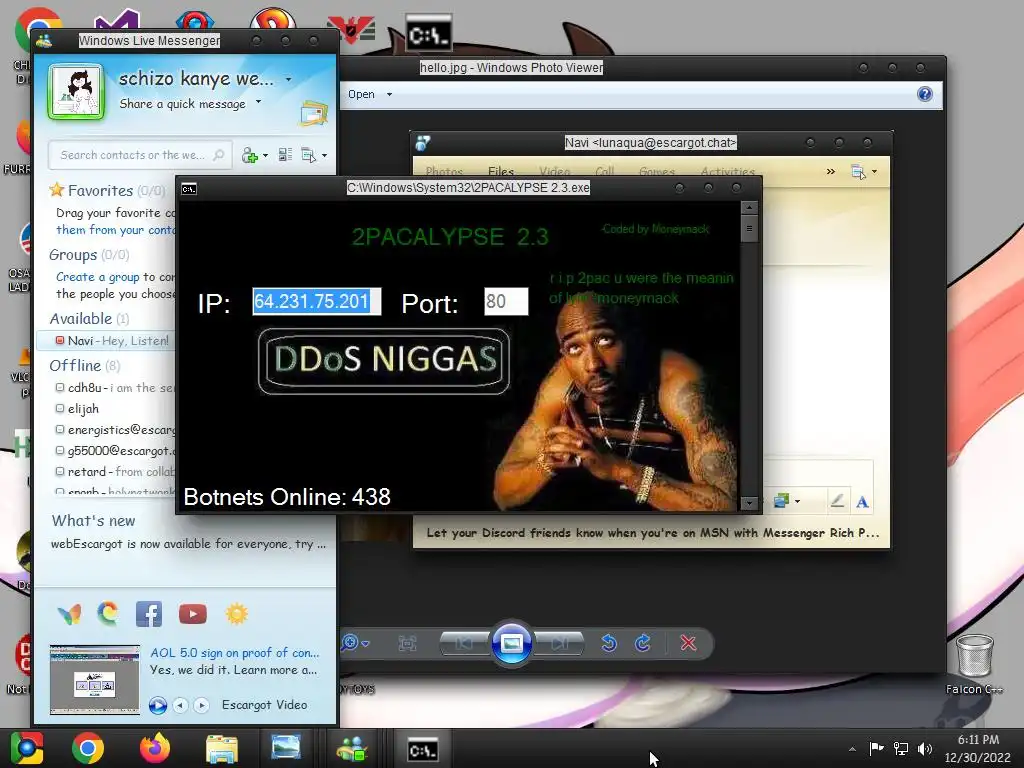This screenshot has width=1024, height=768.
Task: Open the Files tab in Navi chat window
Action: (x=501, y=171)
